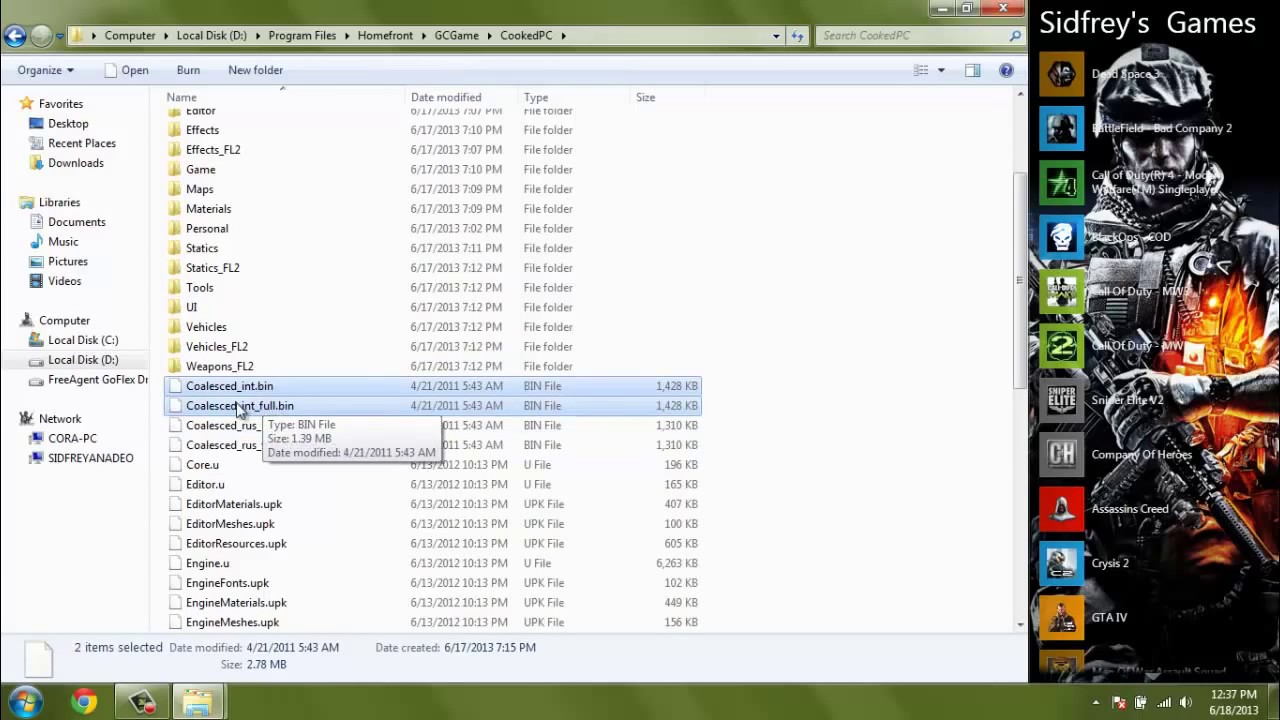Select the Core.u file

click(202, 465)
